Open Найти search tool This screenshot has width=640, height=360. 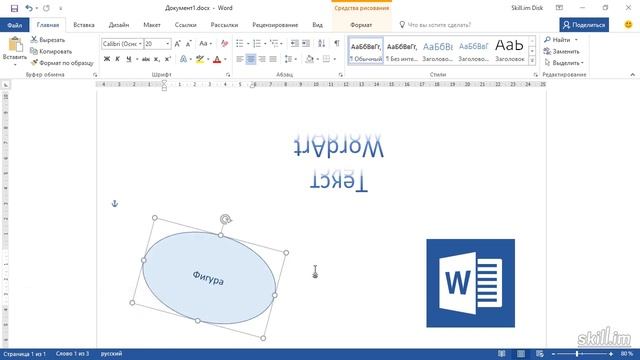[x=558, y=40]
